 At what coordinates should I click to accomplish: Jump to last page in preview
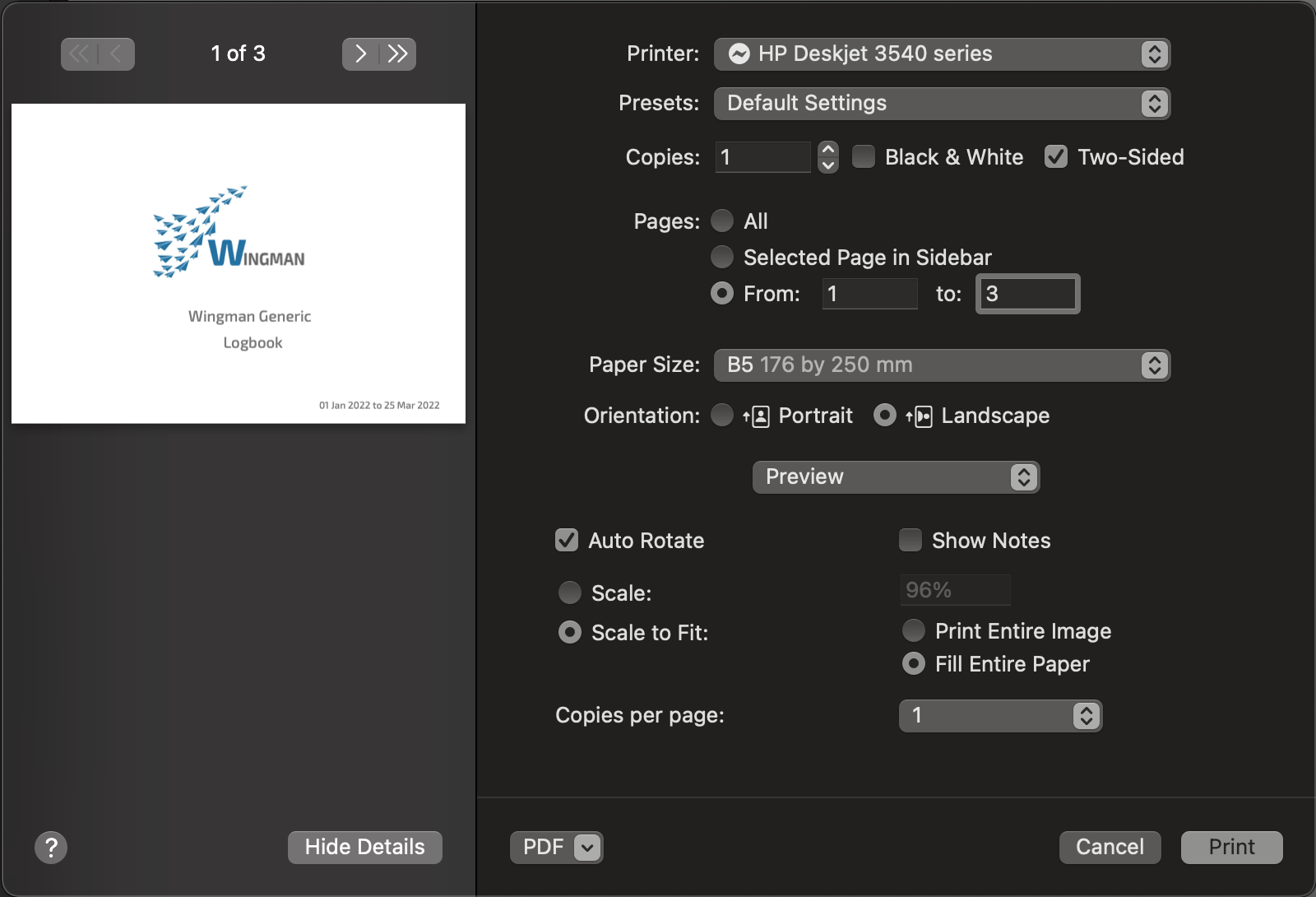point(398,54)
